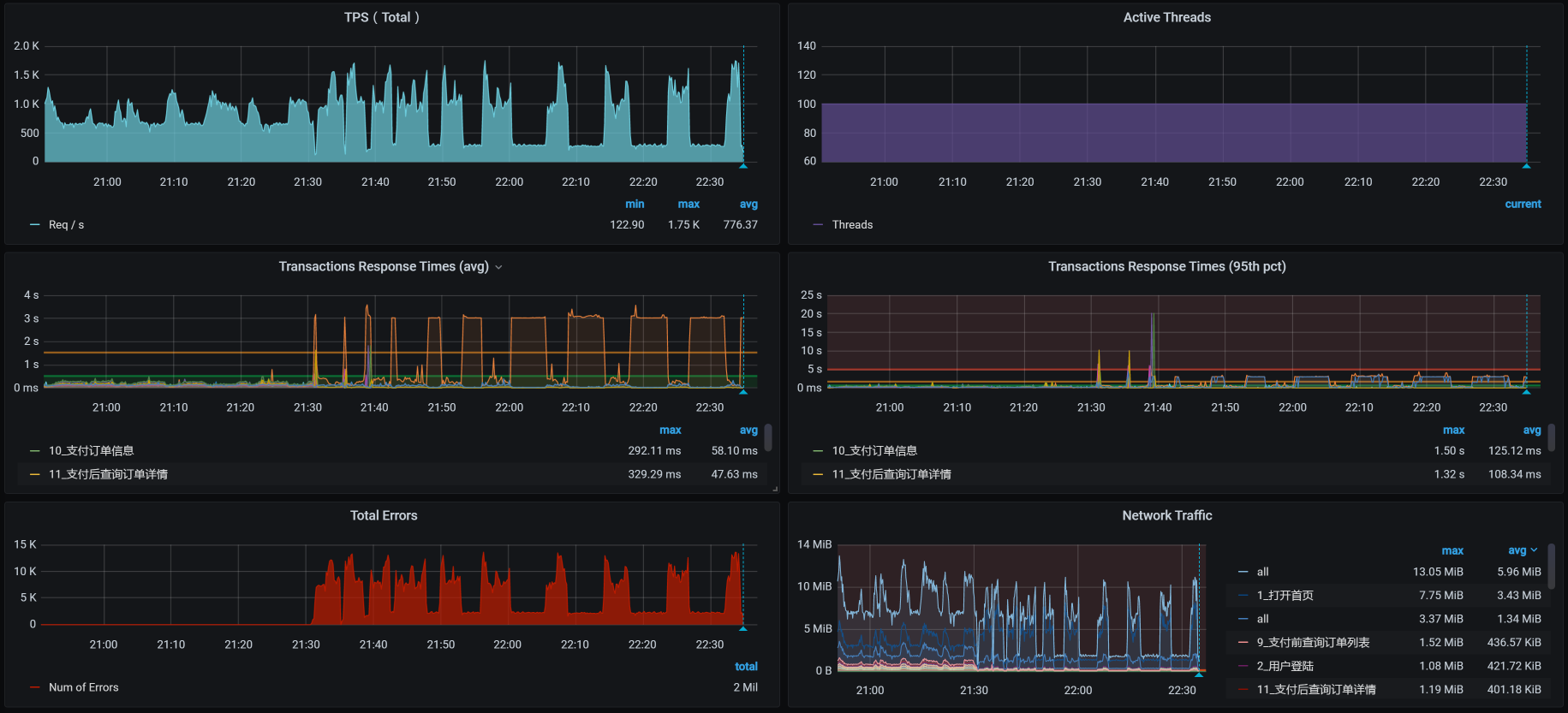1568x713 pixels.
Task: Click resize handle of avg Response Times panel
Action: 775,490
